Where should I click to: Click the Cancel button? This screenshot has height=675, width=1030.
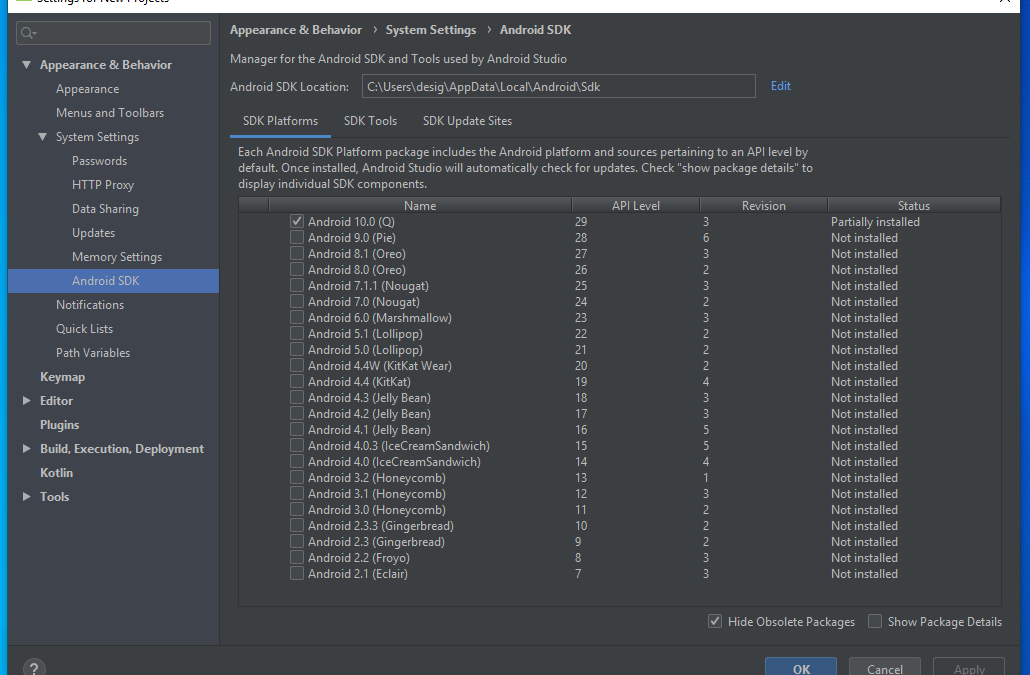(885, 668)
